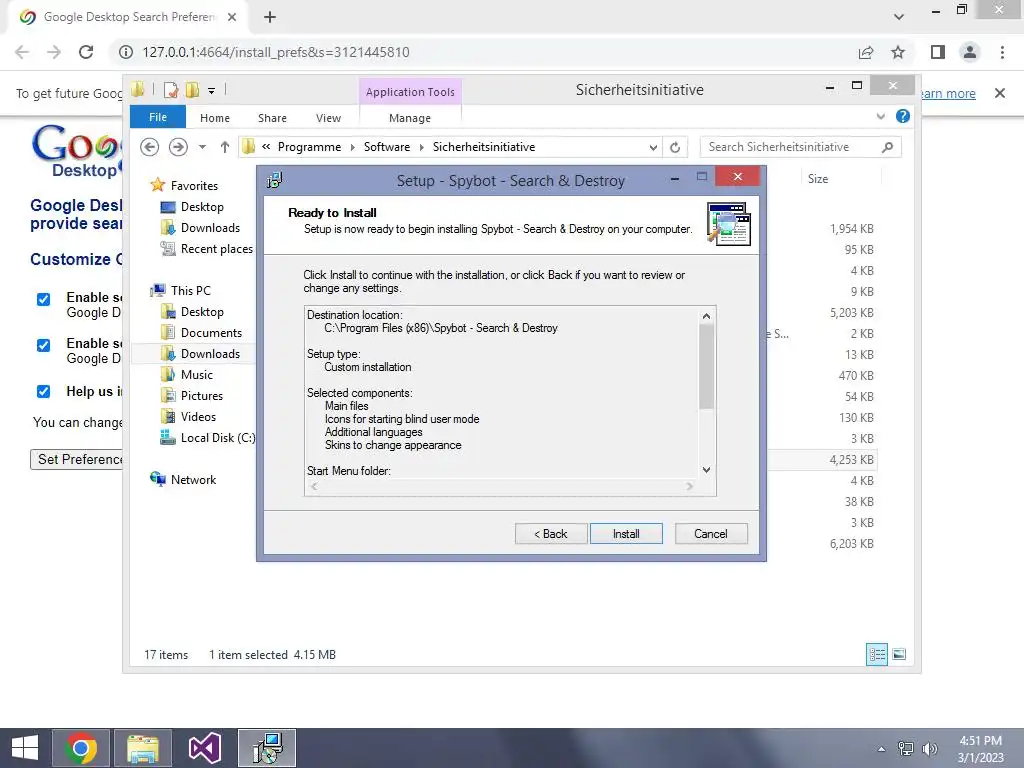1024x768 pixels.
Task: Toggle the Help us improve checkbox
Action: (44, 391)
